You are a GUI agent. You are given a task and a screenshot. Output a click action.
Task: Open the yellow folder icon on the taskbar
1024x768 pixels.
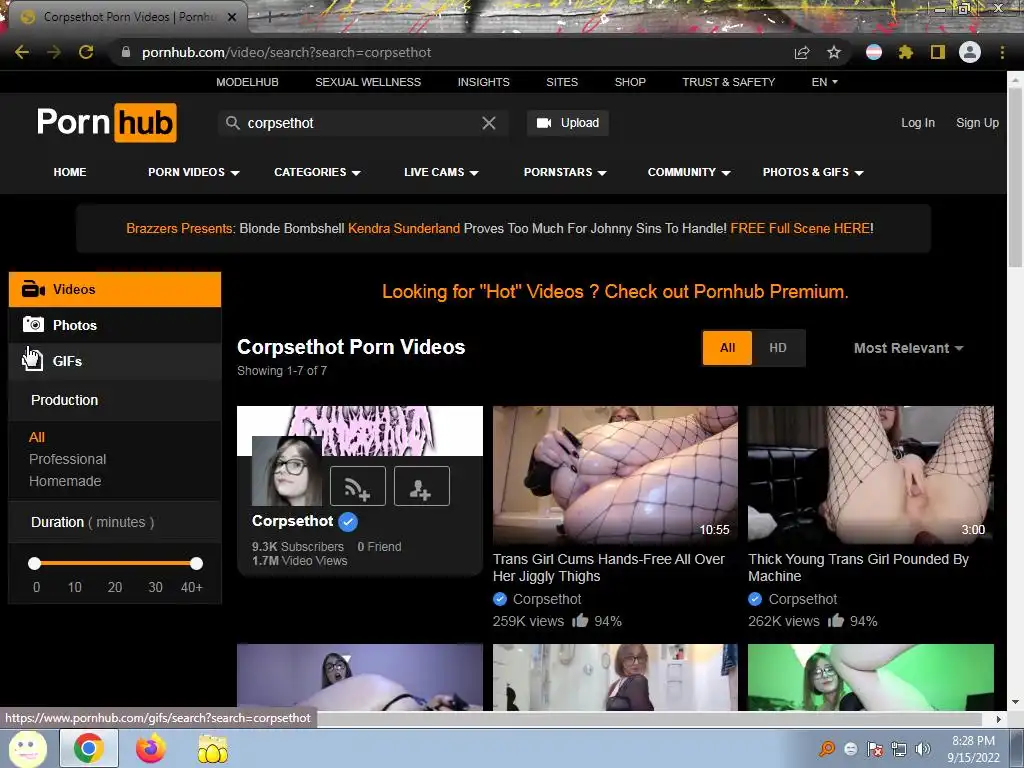point(212,748)
